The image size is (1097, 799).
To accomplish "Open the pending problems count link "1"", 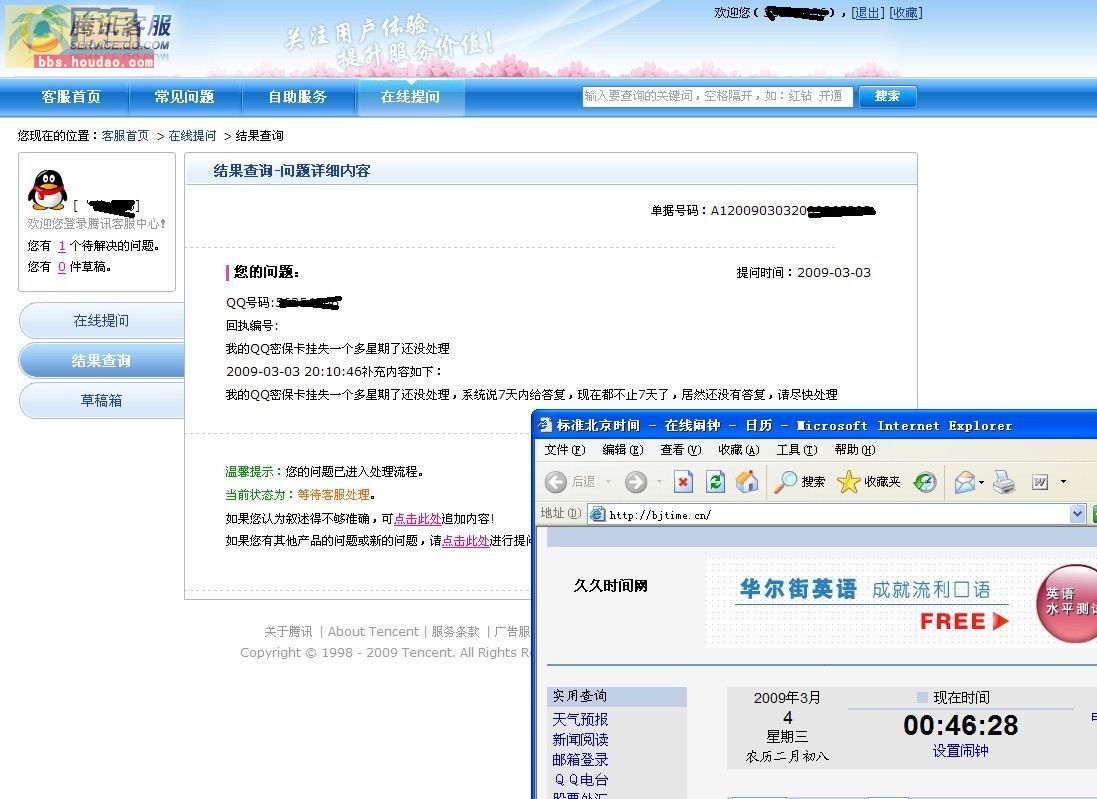I will point(62,246).
